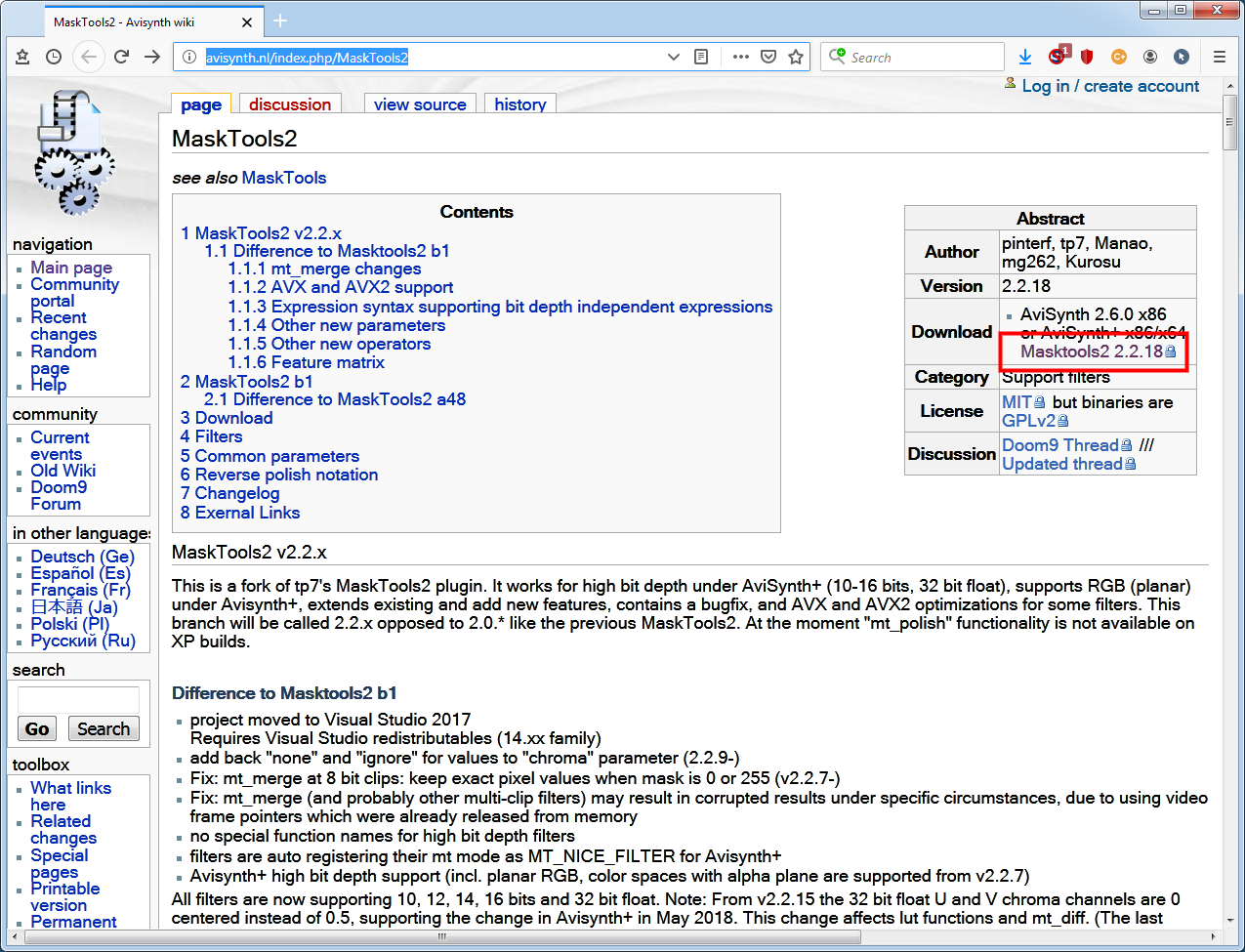Select the page tab
1245x952 pixels.
(x=201, y=104)
